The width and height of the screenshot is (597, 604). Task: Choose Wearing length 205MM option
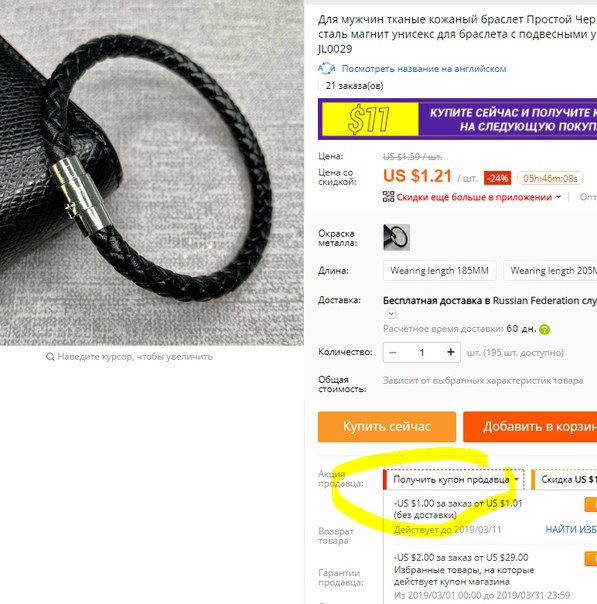coord(550,271)
